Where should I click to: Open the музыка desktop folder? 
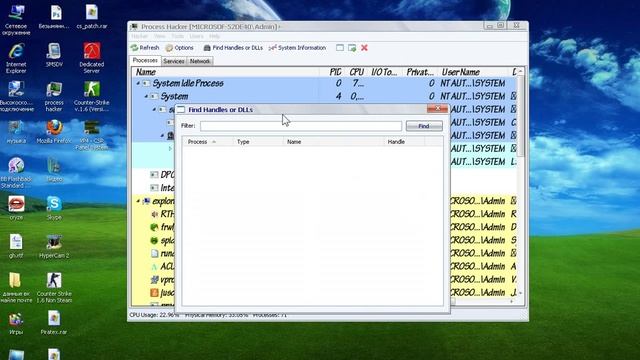point(16,131)
